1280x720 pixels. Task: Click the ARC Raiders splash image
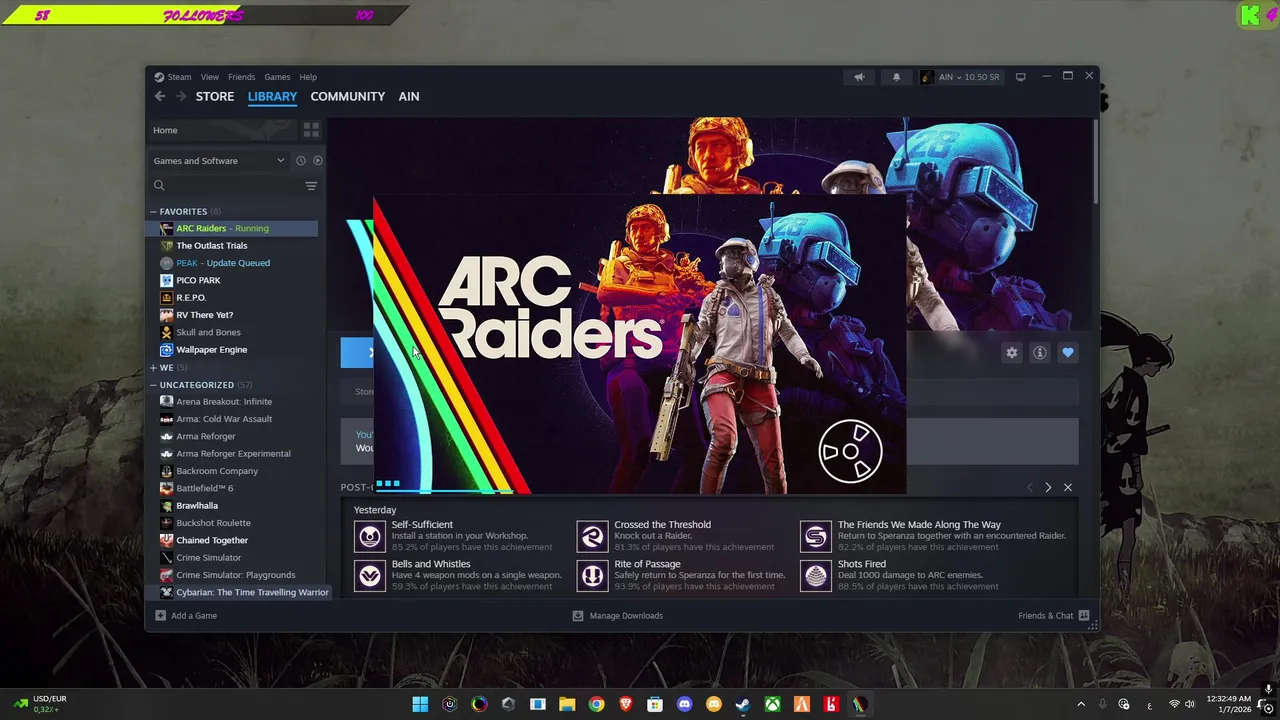point(640,345)
